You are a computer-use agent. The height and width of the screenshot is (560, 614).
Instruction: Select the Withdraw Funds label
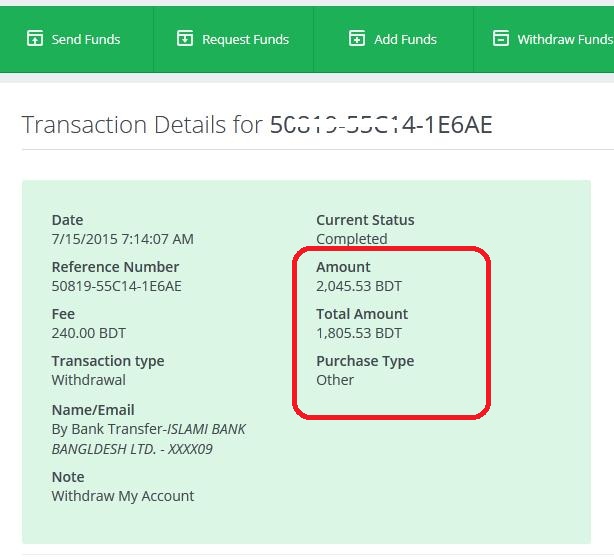coord(564,39)
